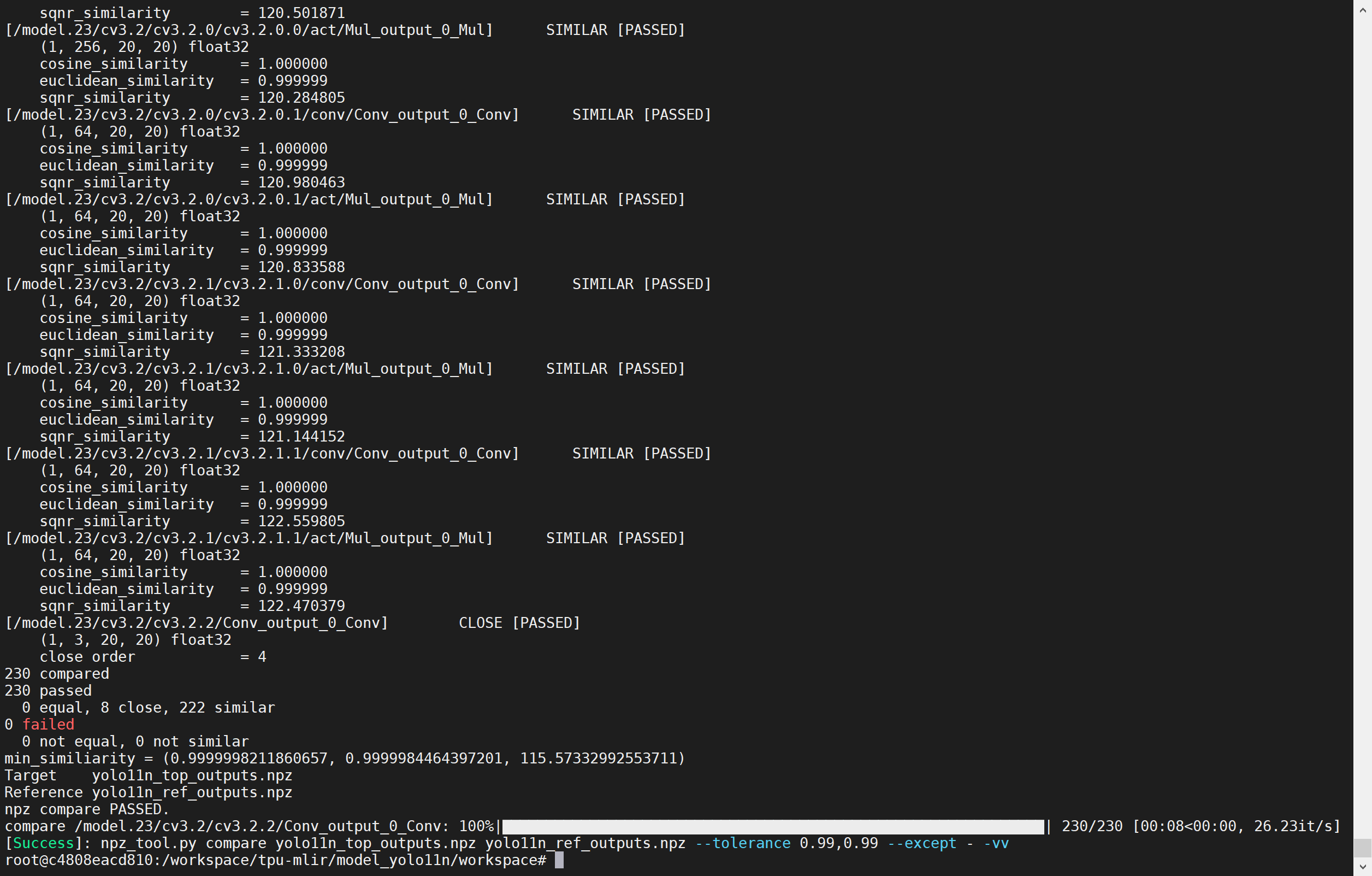Click the root@c4808eacd810 prompt text
The width and height of the screenshot is (1372, 876).
(275, 860)
